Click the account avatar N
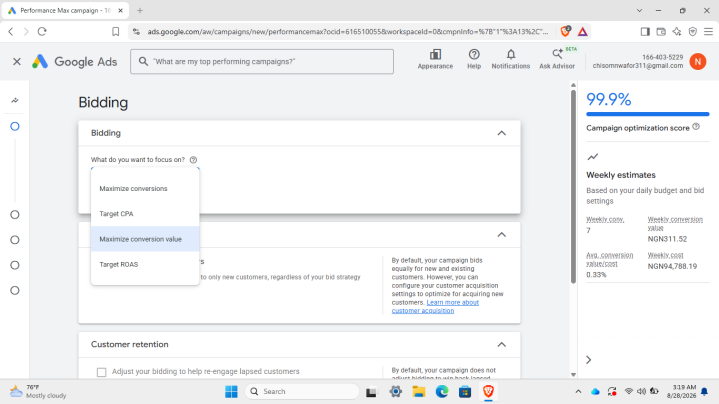The width and height of the screenshot is (719, 404). [x=697, y=61]
